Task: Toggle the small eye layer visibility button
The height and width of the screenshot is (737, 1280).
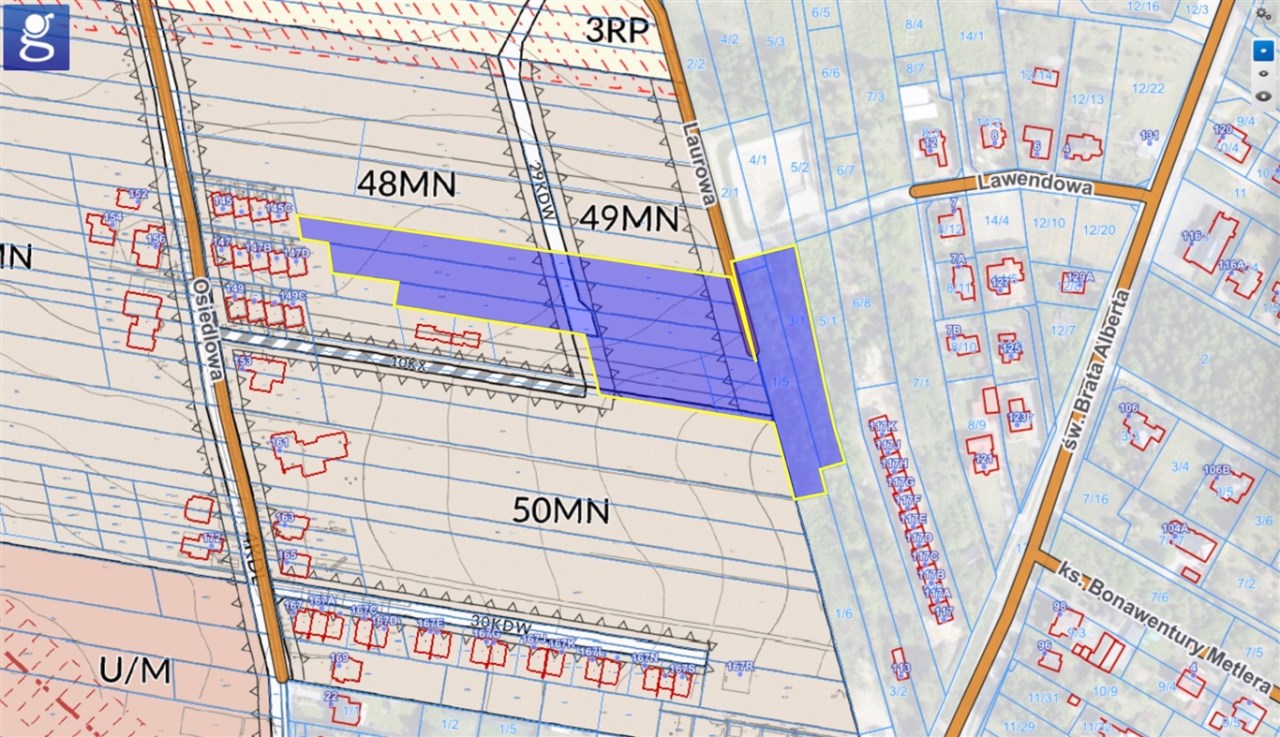Action: coord(1264,72)
